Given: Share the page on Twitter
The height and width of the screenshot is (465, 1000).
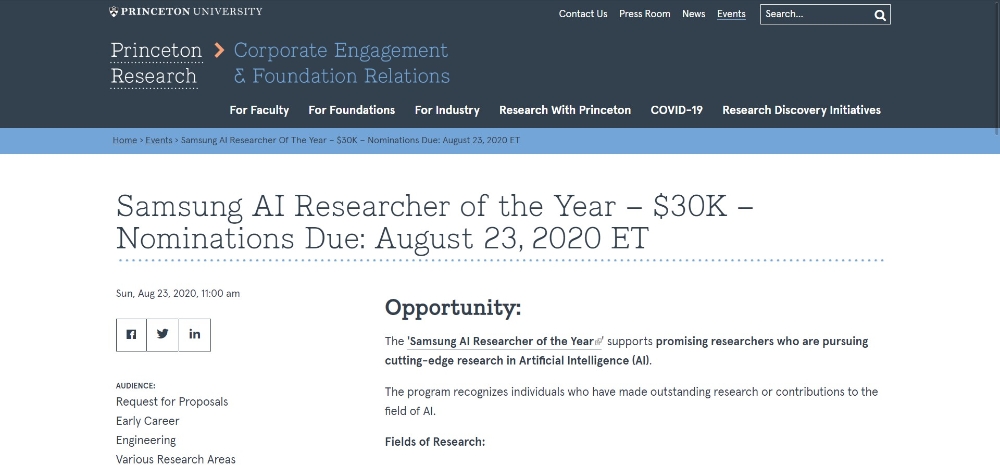Looking at the screenshot, I should tap(163, 334).
